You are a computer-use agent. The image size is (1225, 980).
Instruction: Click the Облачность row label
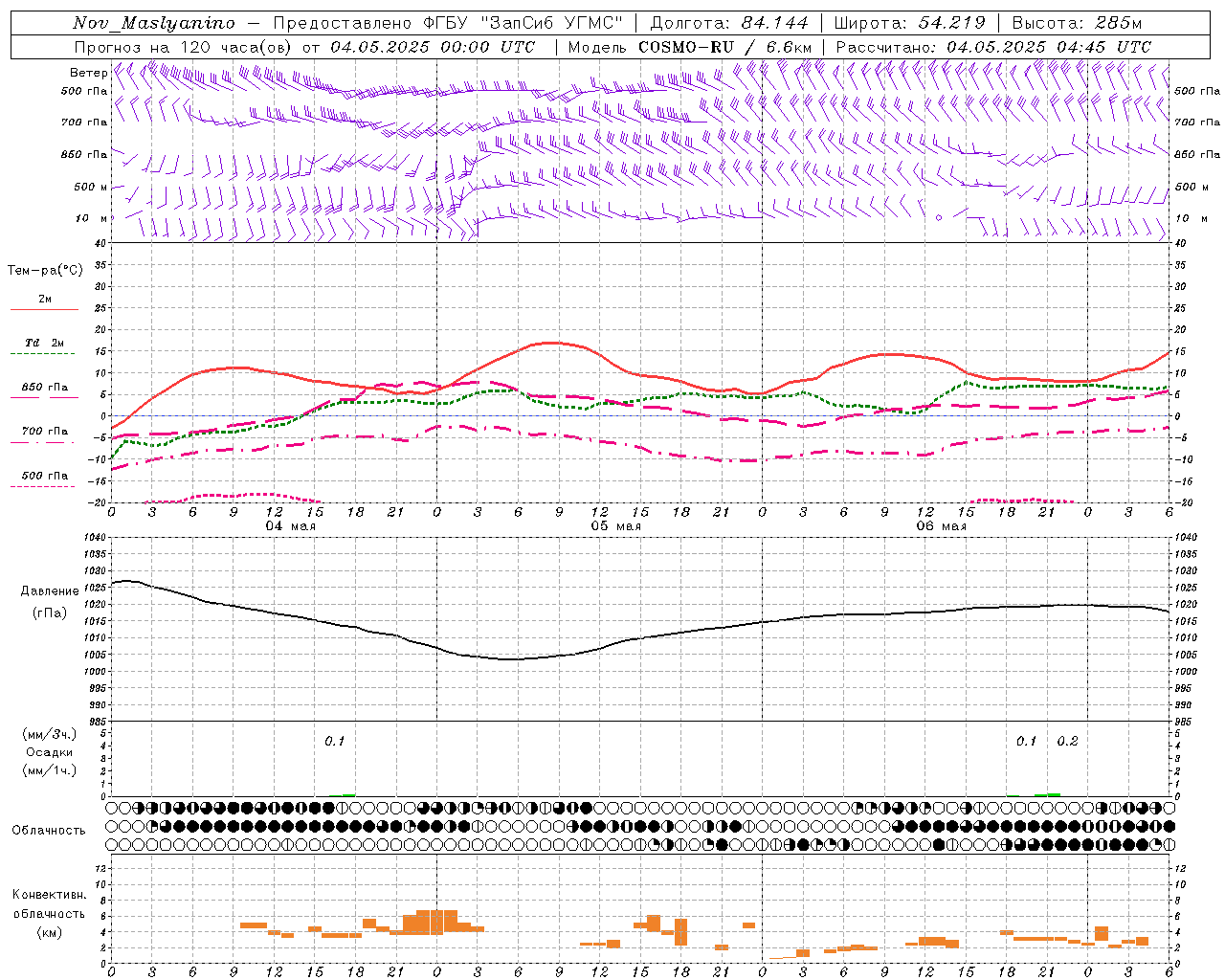click(x=49, y=830)
